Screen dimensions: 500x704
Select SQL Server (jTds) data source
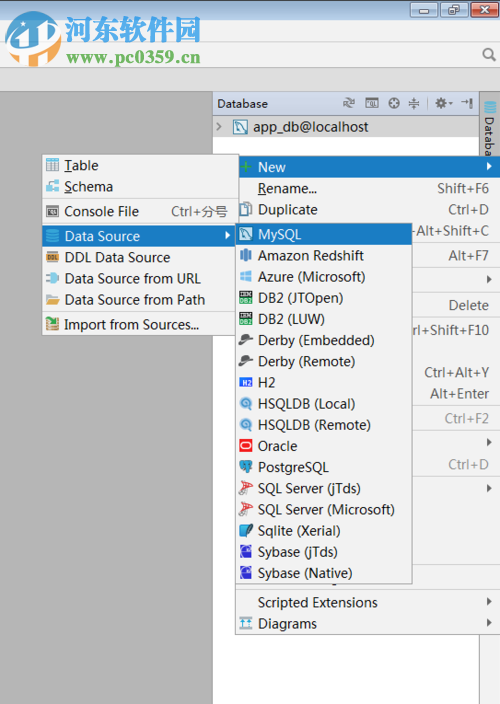click(324, 488)
